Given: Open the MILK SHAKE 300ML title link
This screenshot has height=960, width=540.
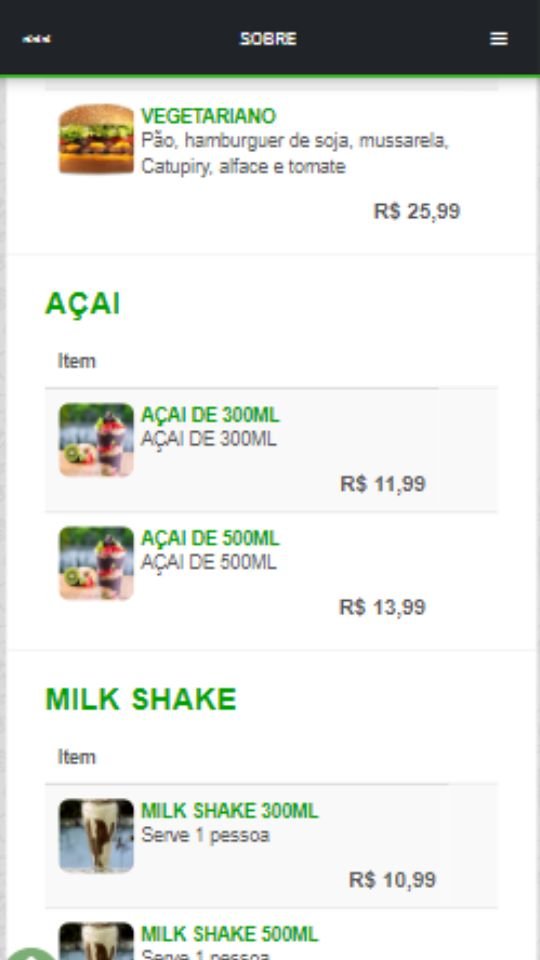Looking at the screenshot, I should point(230,811).
